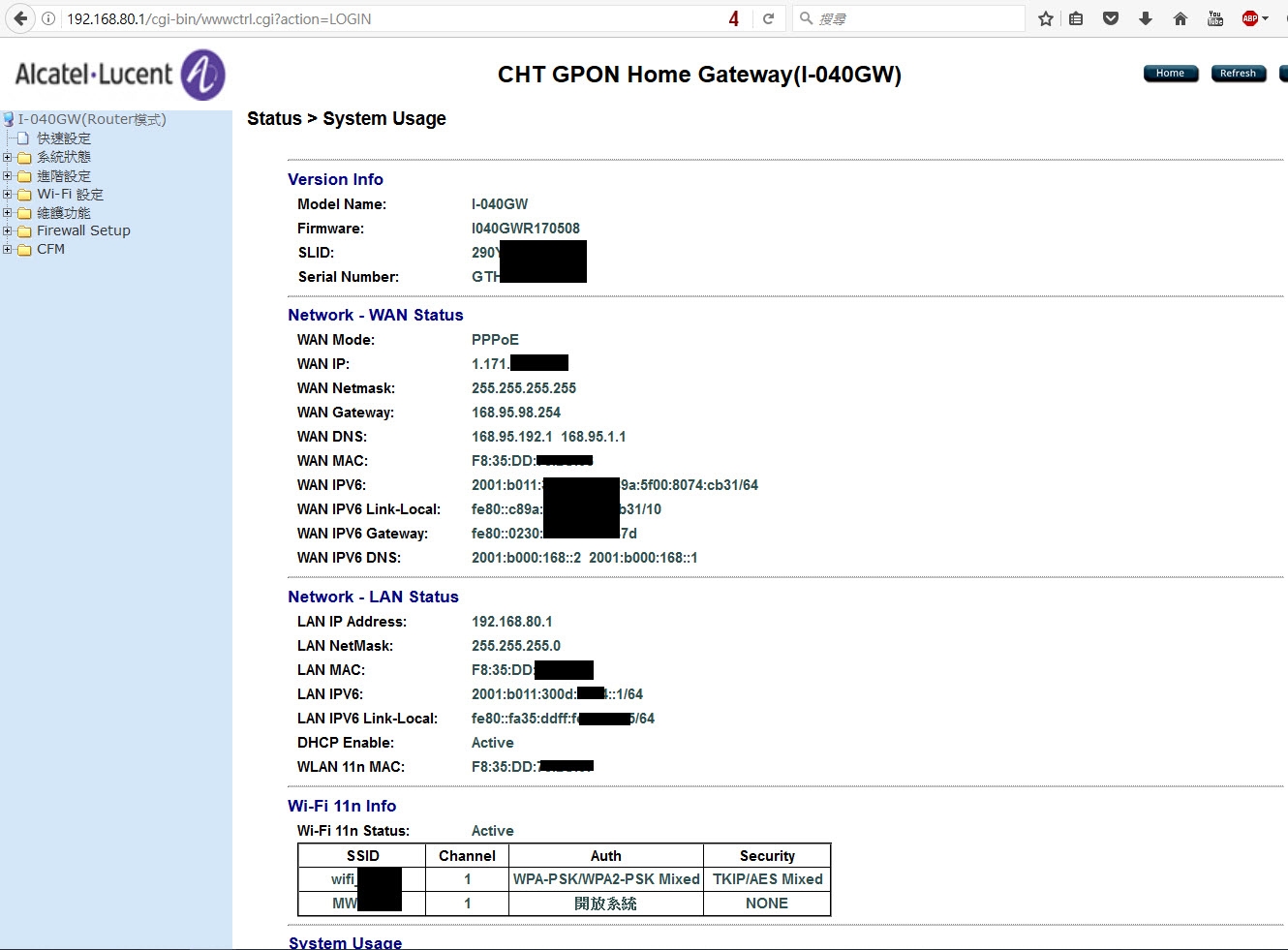This screenshot has height=950, width=1288.
Task: Open the downloads arrow icon
Action: pyautogui.click(x=1146, y=18)
